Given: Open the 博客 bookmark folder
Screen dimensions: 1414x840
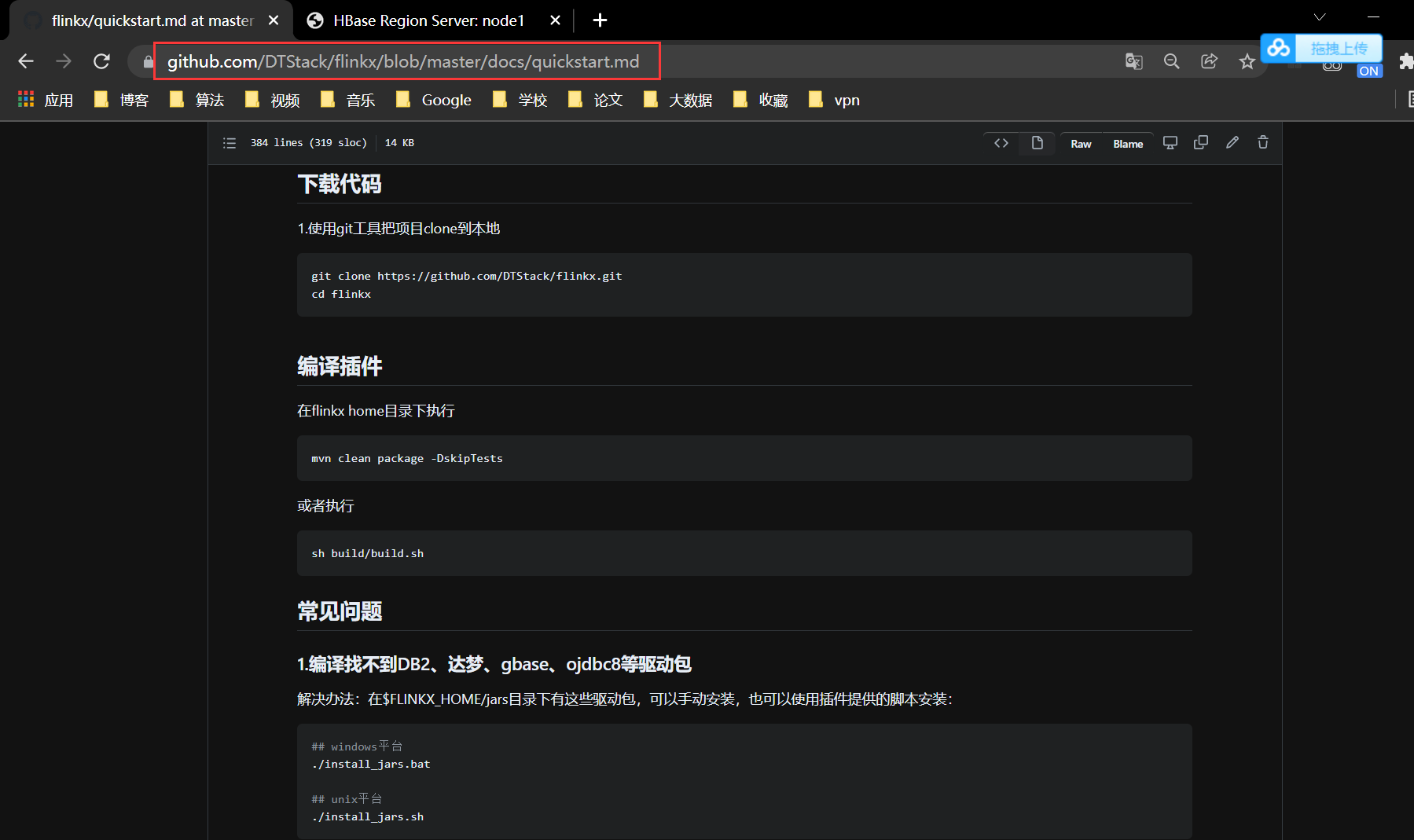Looking at the screenshot, I should tap(121, 100).
